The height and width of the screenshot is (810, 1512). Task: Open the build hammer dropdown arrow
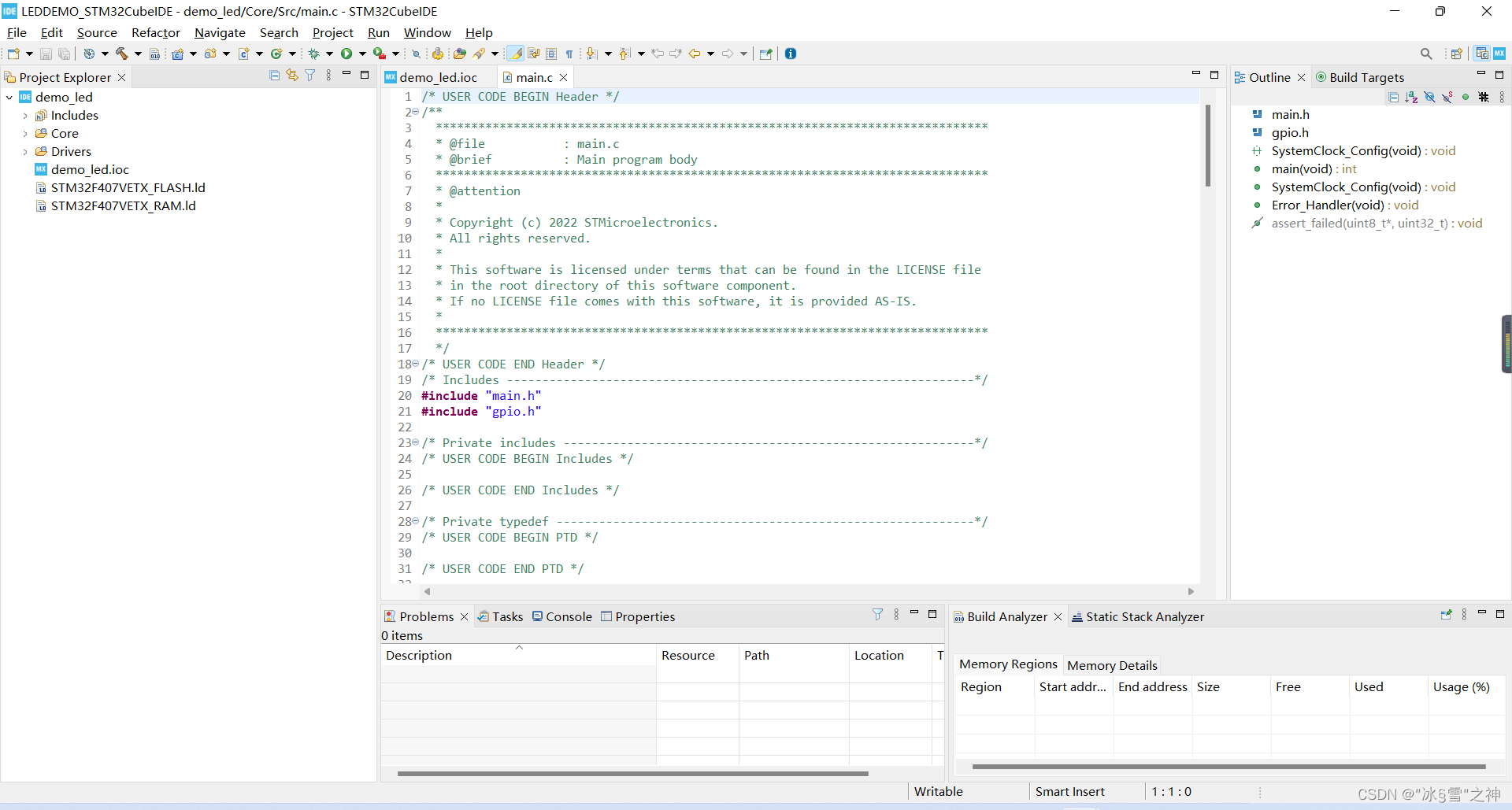point(138,54)
